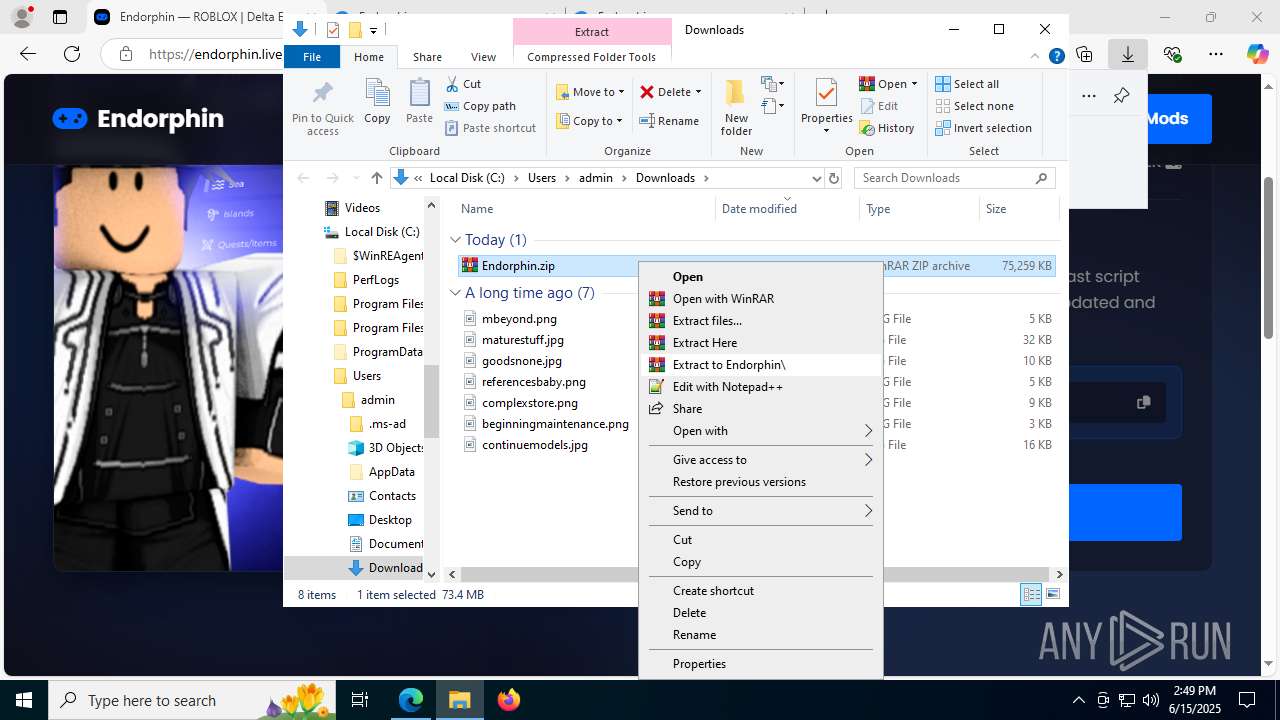The height and width of the screenshot is (720, 1280).
Task: Expand the Open with submenu
Action: (760, 431)
